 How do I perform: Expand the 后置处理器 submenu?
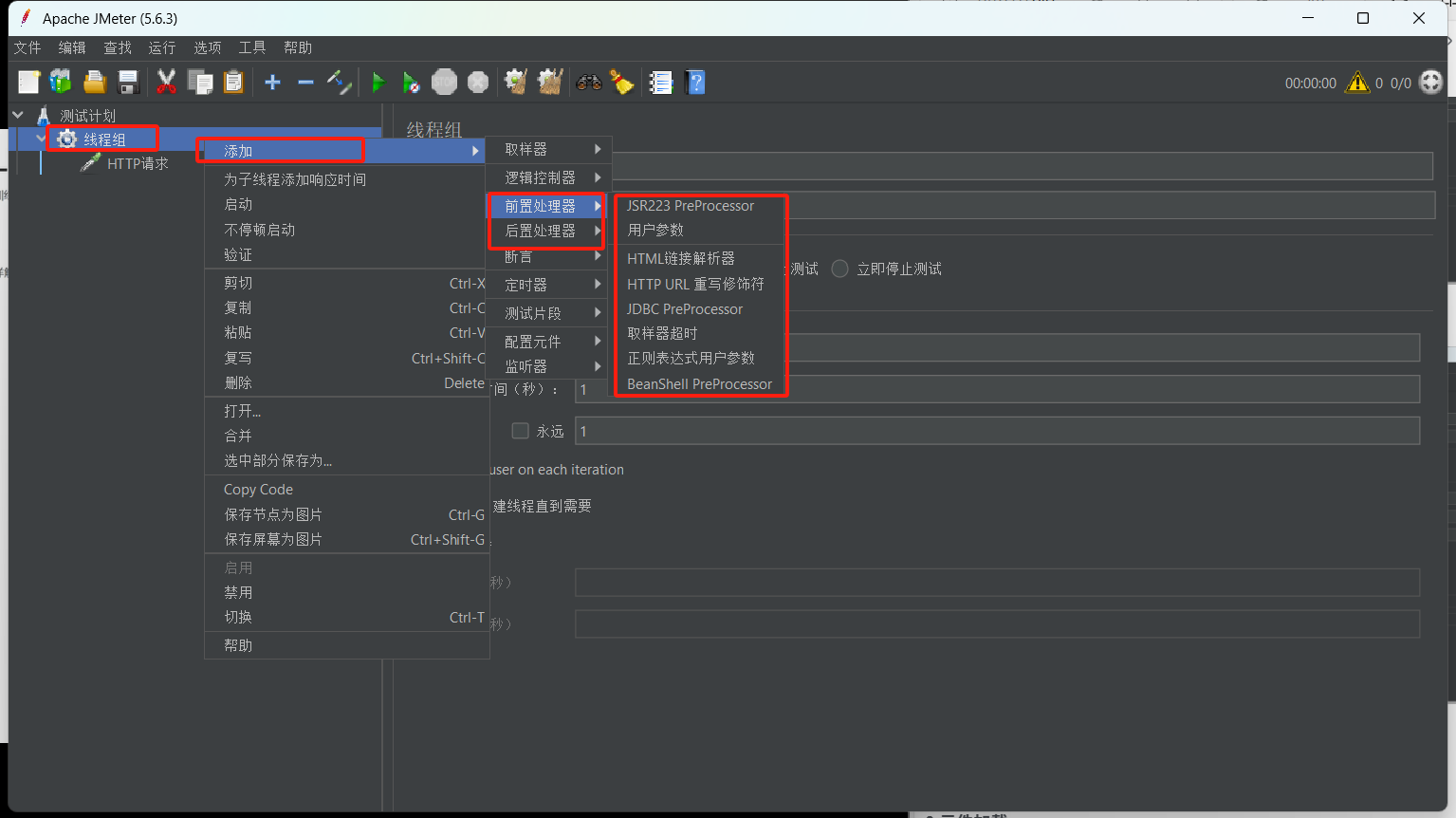pos(548,231)
